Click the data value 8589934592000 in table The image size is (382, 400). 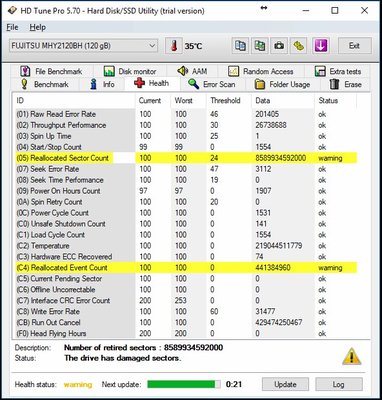pyautogui.click(x=281, y=158)
